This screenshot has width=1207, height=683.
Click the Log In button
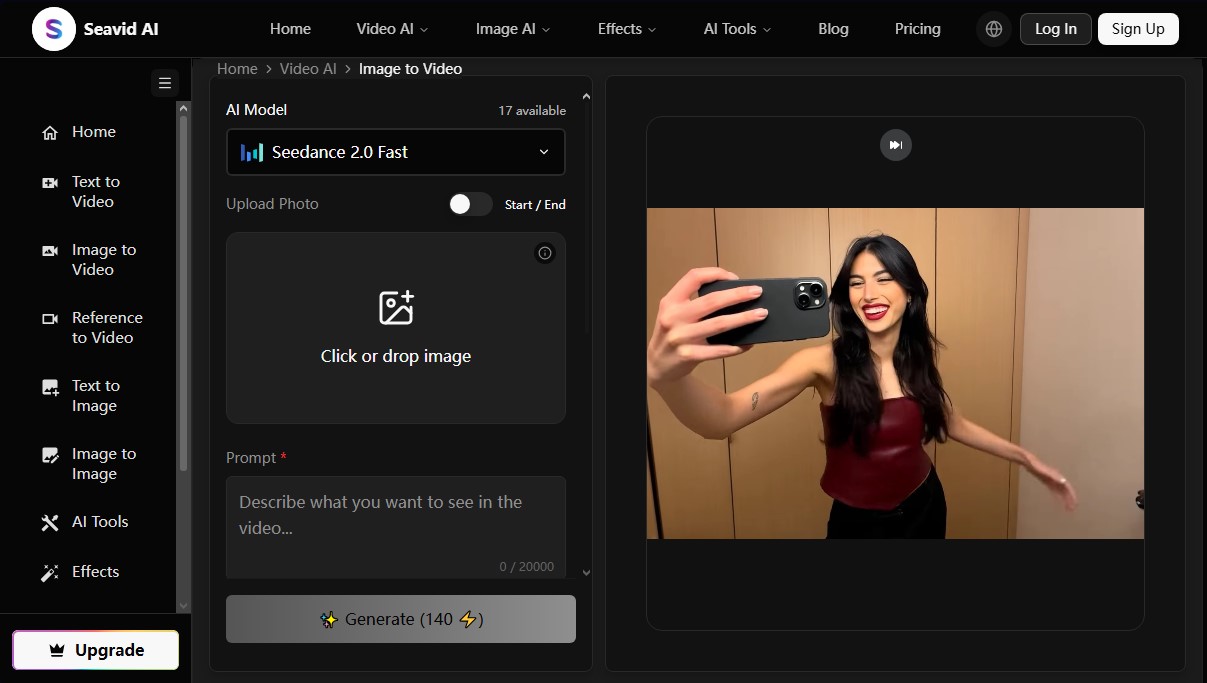coord(1056,29)
